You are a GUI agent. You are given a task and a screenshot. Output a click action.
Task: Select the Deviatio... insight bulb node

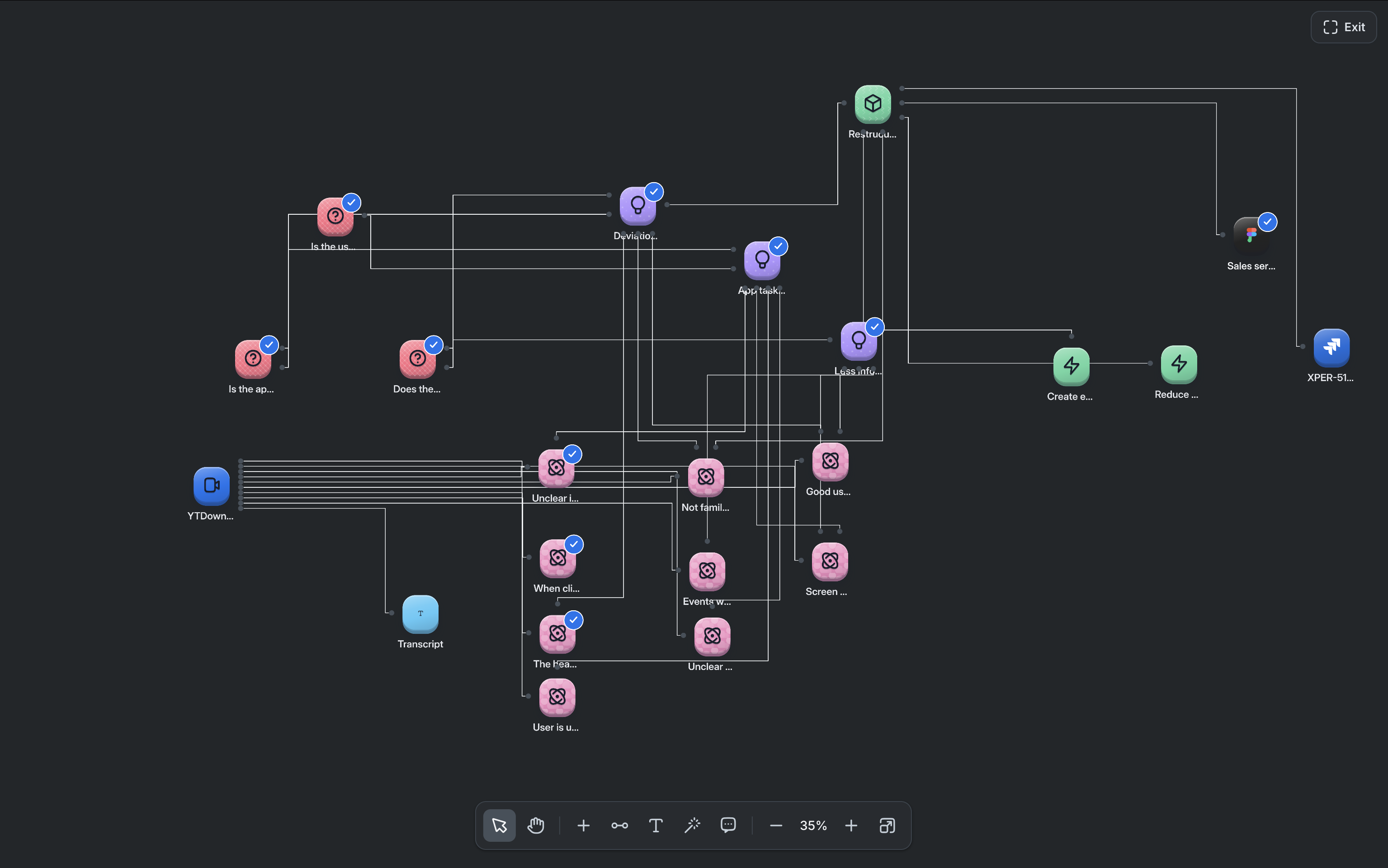(x=638, y=206)
